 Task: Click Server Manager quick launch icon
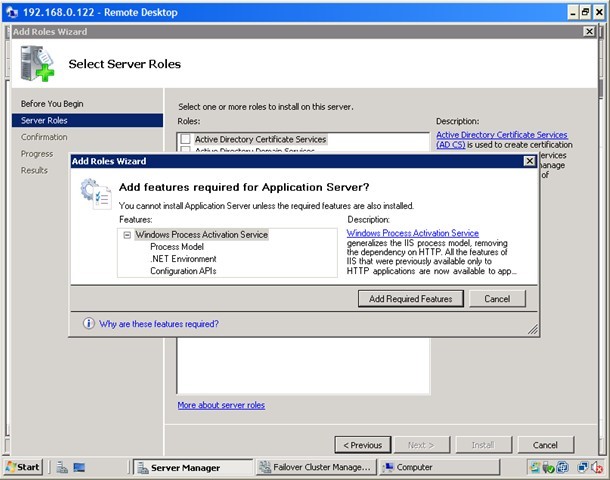click(x=61, y=467)
